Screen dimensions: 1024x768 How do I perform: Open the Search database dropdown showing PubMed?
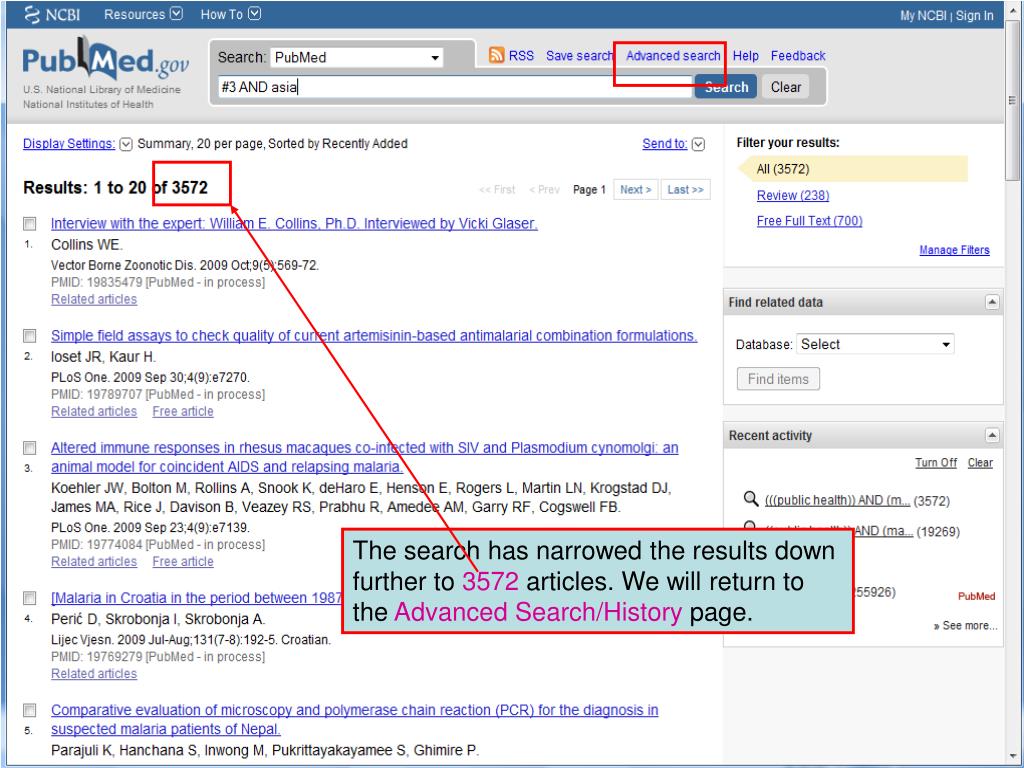(x=357, y=57)
